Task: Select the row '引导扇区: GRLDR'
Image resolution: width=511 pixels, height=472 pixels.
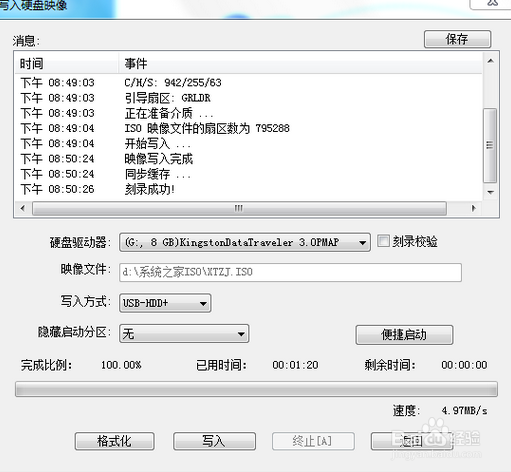Action: (x=248, y=98)
